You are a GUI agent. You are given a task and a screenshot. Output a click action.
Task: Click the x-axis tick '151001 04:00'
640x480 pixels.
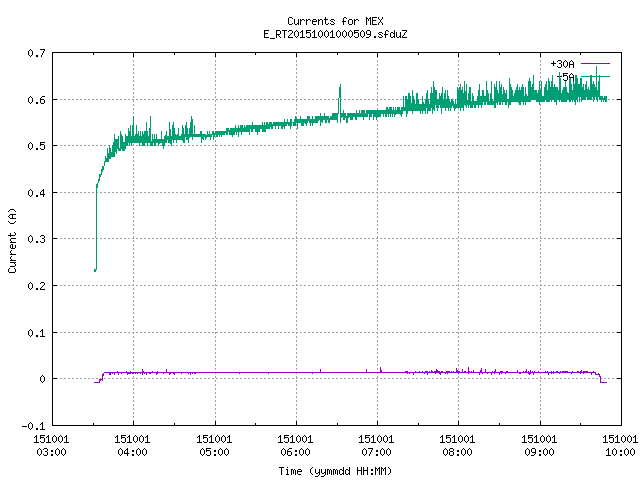(x=132, y=446)
